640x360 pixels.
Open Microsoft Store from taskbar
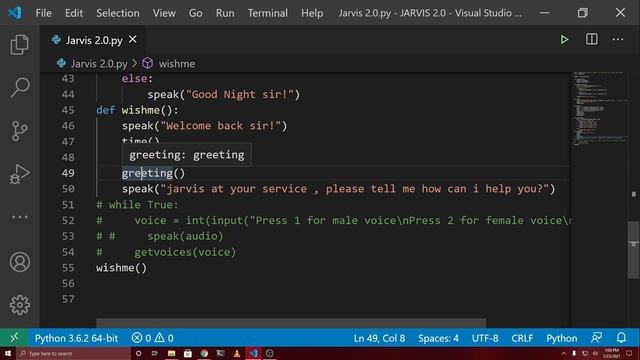188,353
